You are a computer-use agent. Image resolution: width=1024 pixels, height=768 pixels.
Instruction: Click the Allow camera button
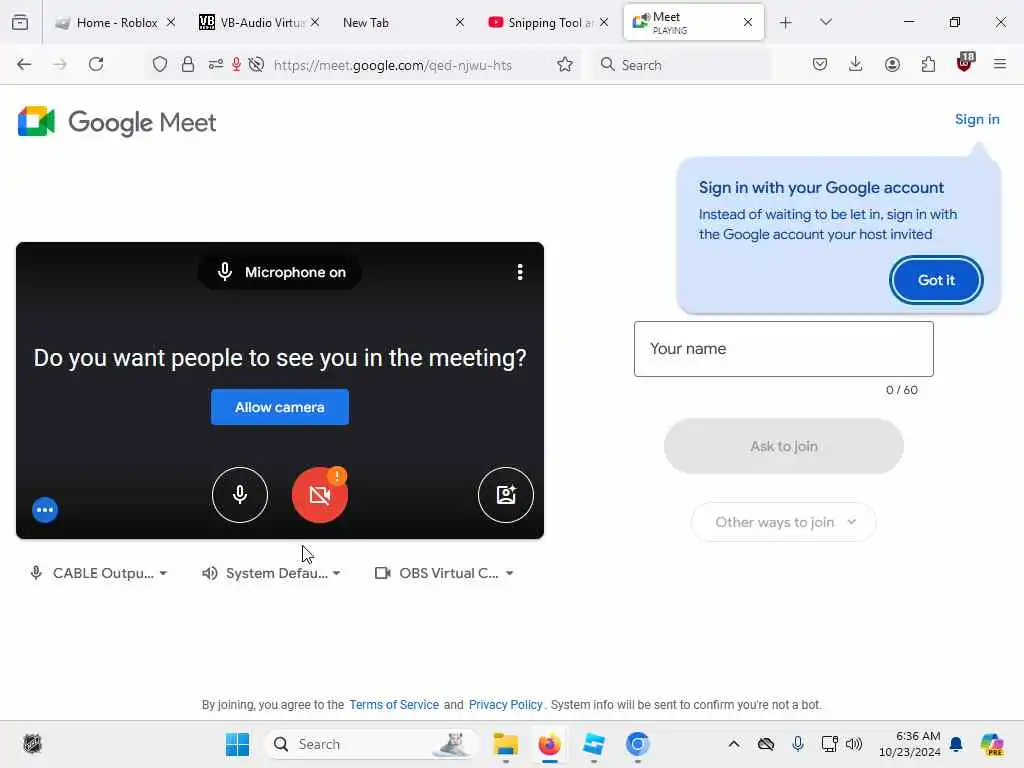pos(280,407)
